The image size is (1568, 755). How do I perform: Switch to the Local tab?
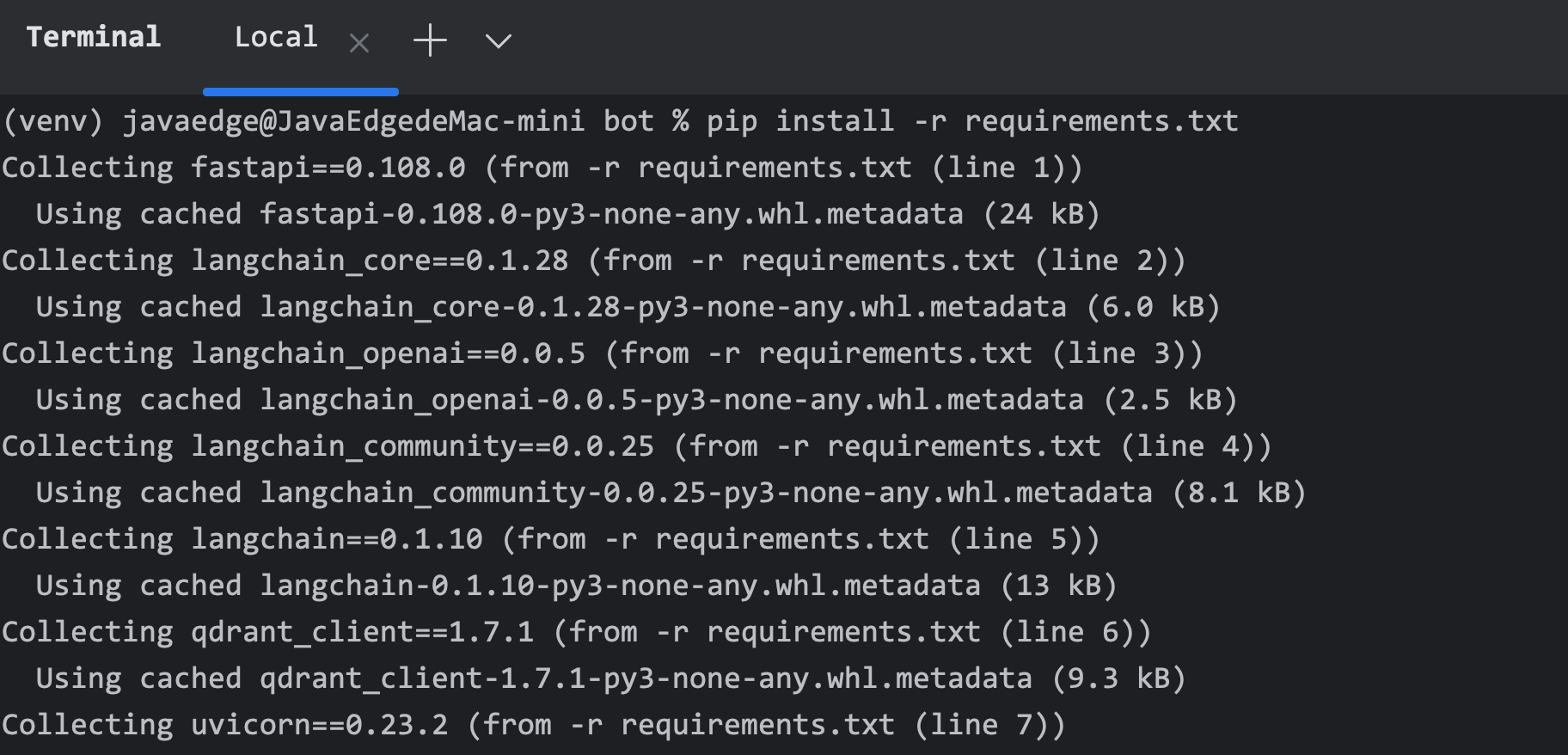[x=276, y=37]
